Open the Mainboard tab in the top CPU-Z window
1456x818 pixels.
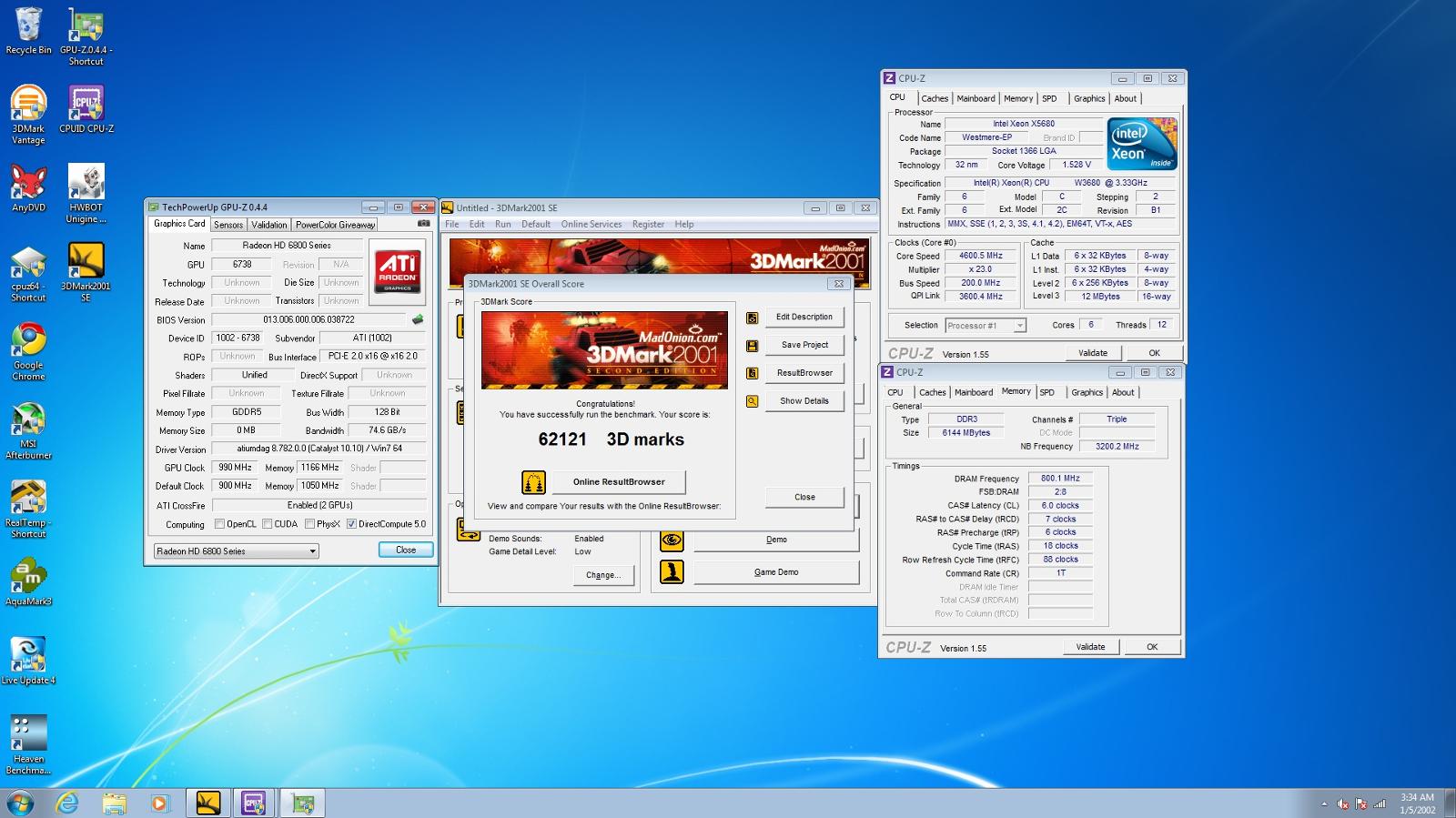click(976, 98)
